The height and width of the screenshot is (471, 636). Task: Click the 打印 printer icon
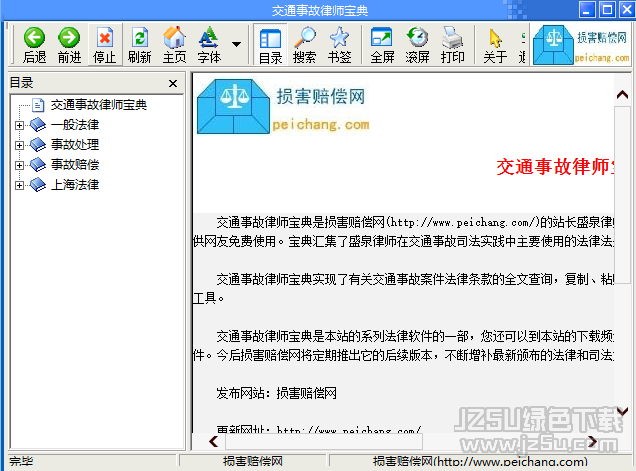click(452, 37)
